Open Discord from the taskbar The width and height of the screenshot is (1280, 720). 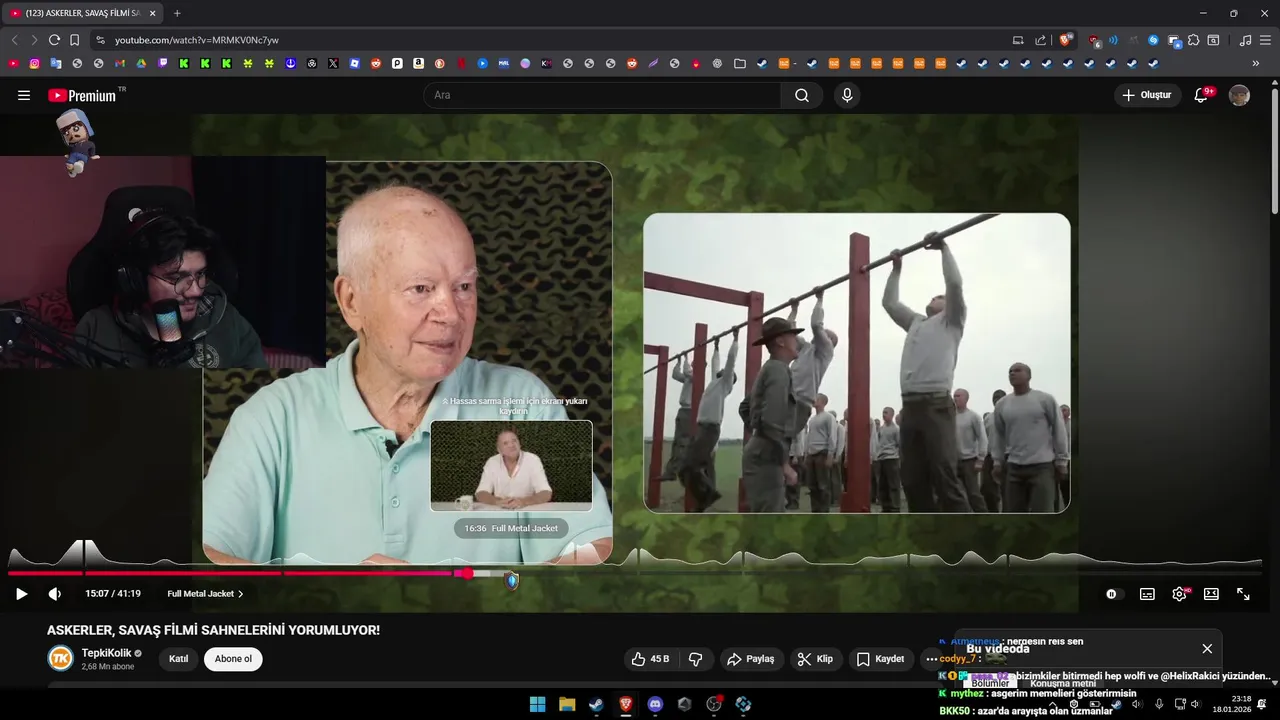coord(655,704)
